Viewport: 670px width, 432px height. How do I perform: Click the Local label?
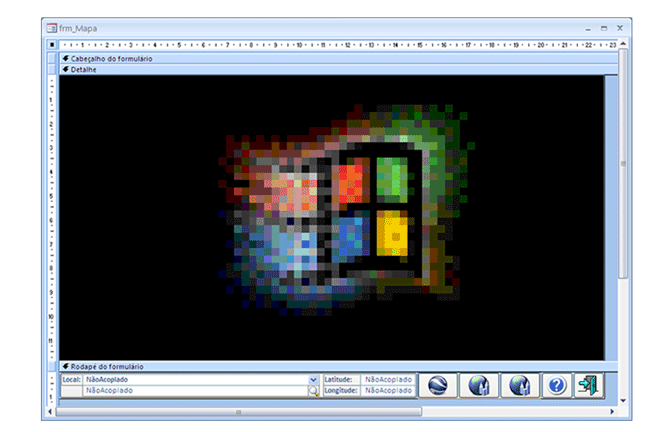pos(71,379)
